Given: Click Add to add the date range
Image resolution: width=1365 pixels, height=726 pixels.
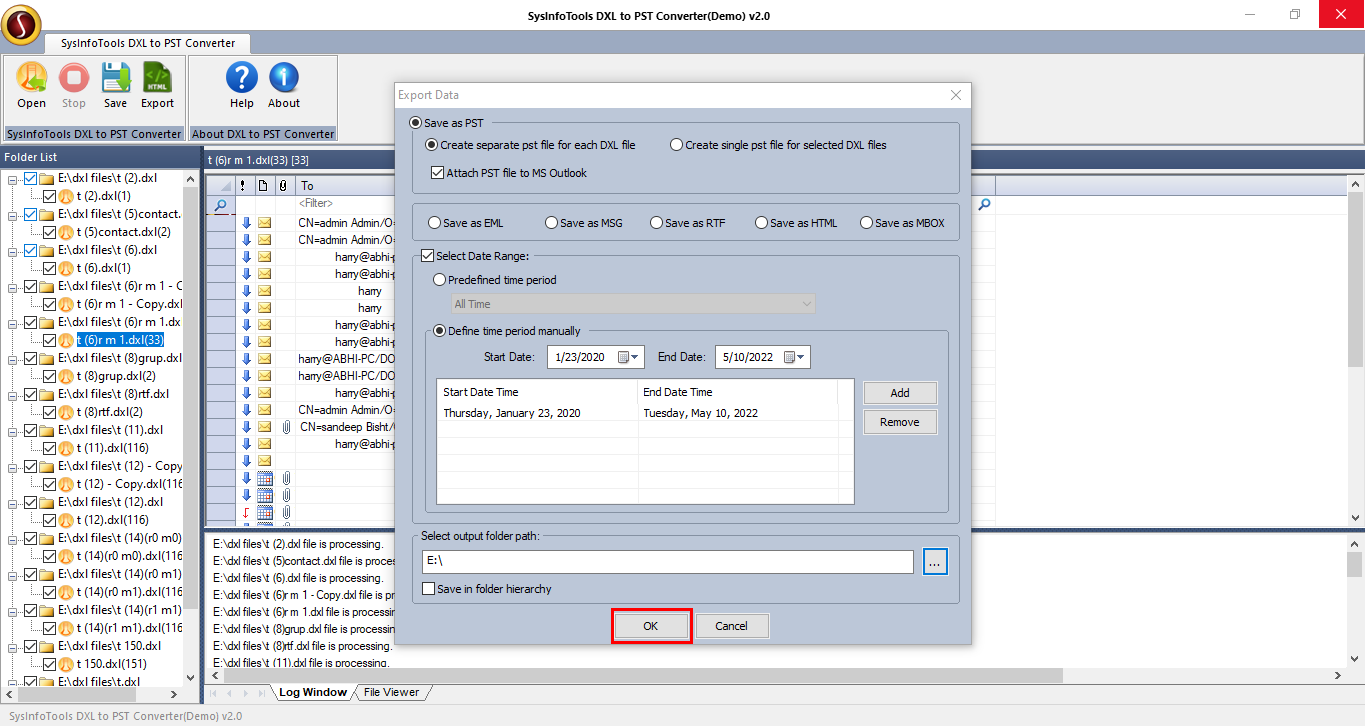Looking at the screenshot, I should [900, 393].
